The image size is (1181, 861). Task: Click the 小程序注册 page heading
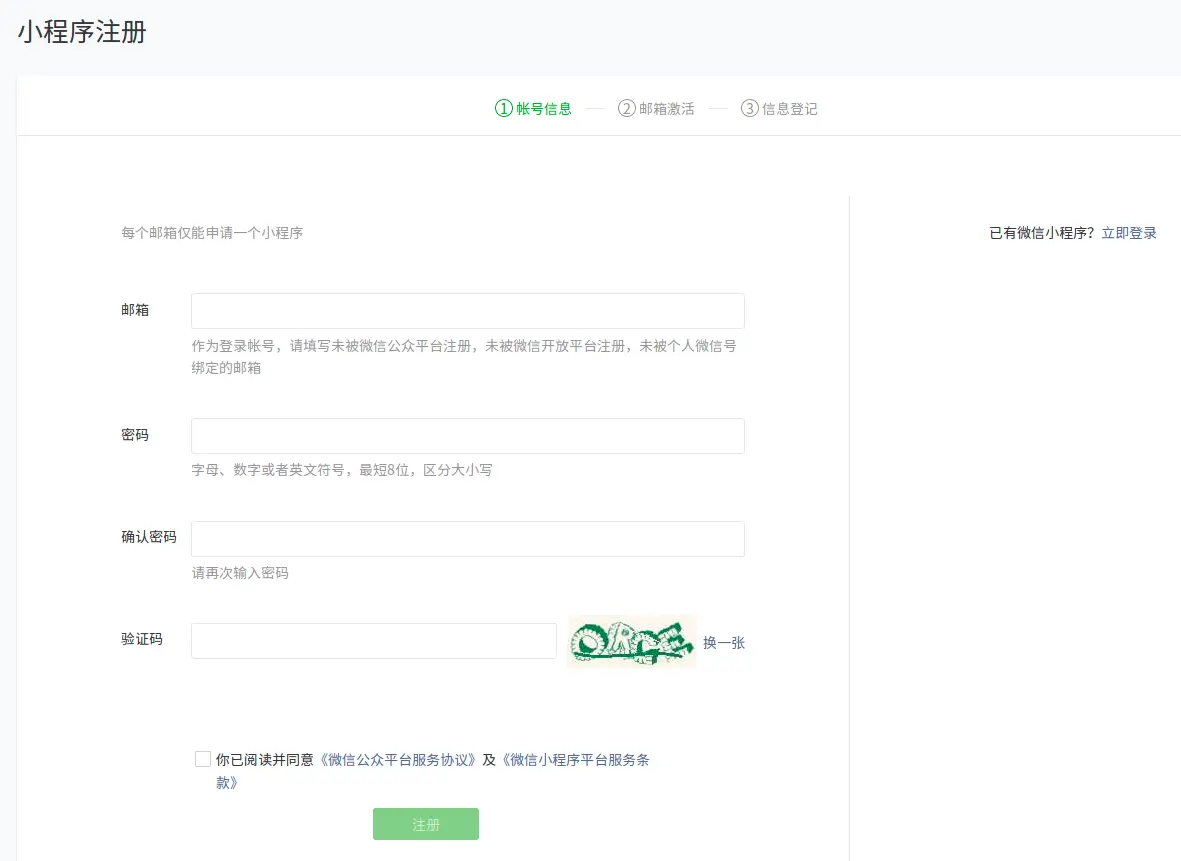point(82,32)
